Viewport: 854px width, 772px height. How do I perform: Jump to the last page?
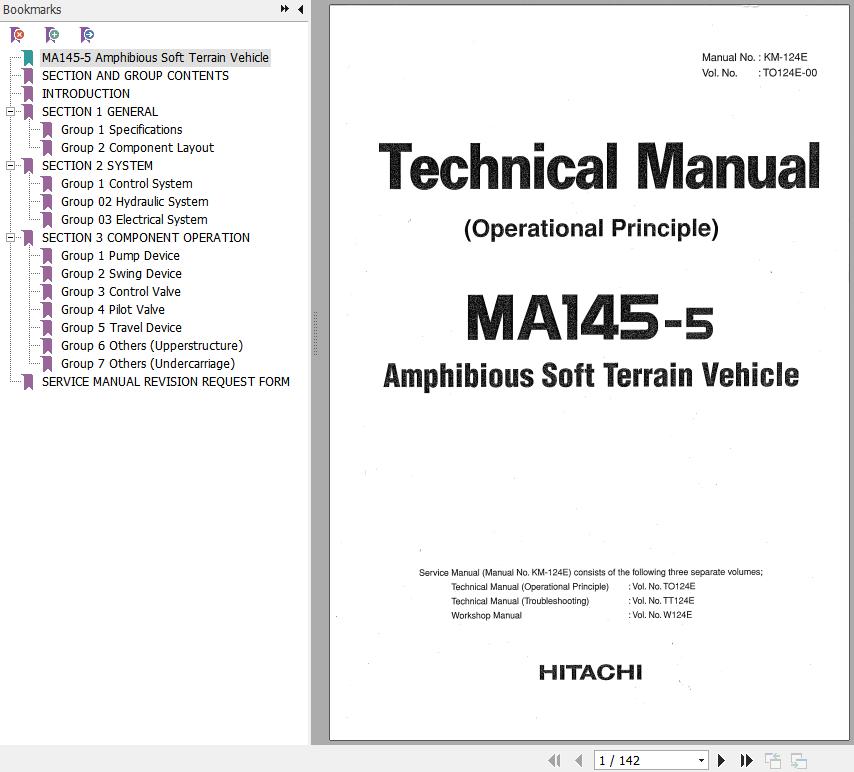coord(746,761)
